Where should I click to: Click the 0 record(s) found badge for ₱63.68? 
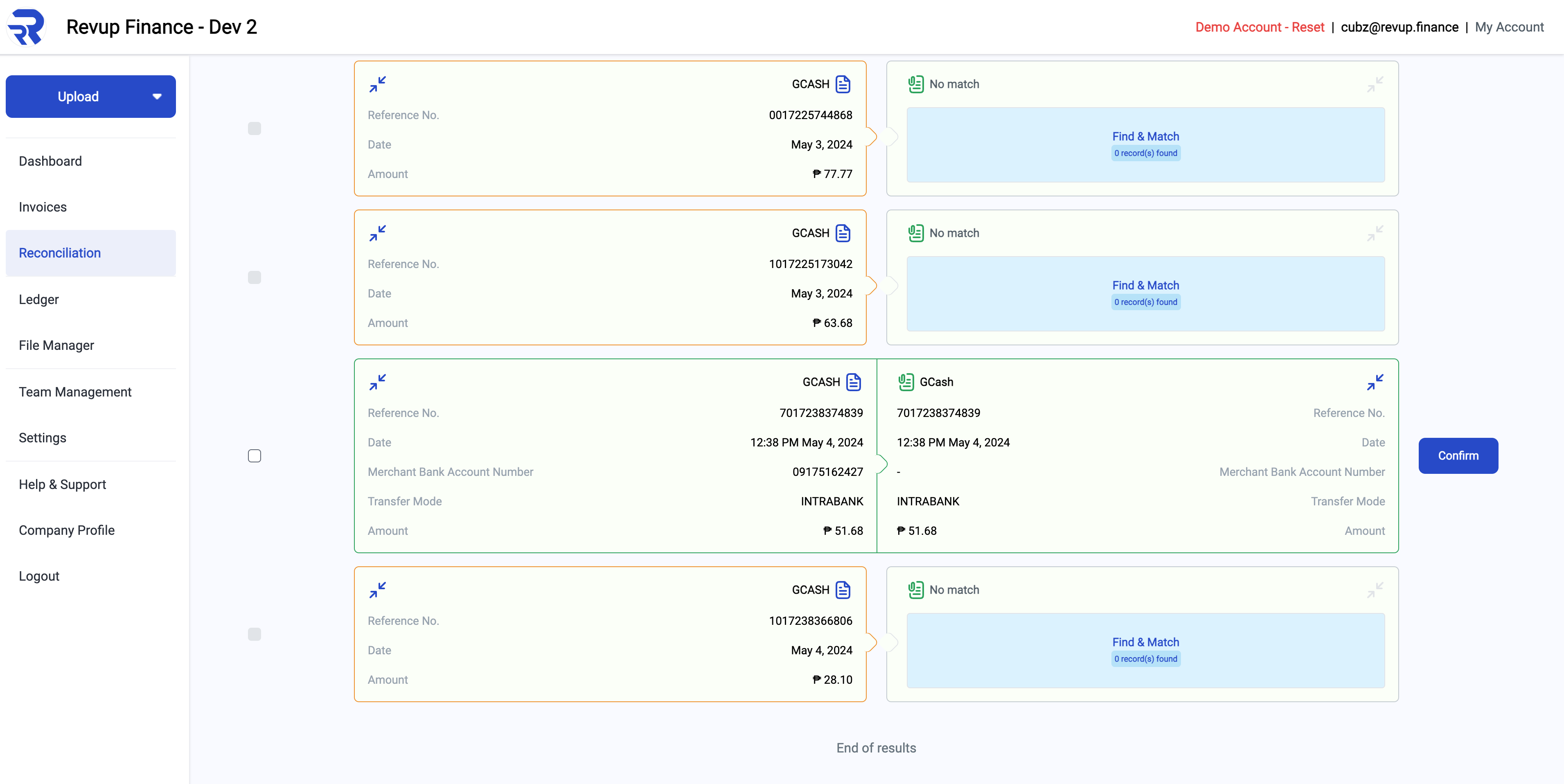pos(1145,302)
